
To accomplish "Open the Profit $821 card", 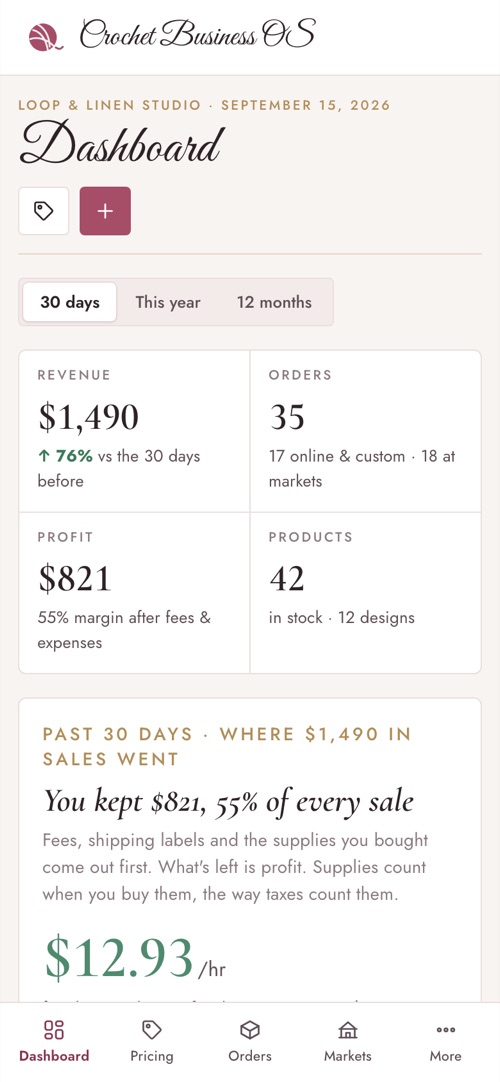I will click(x=134, y=593).
